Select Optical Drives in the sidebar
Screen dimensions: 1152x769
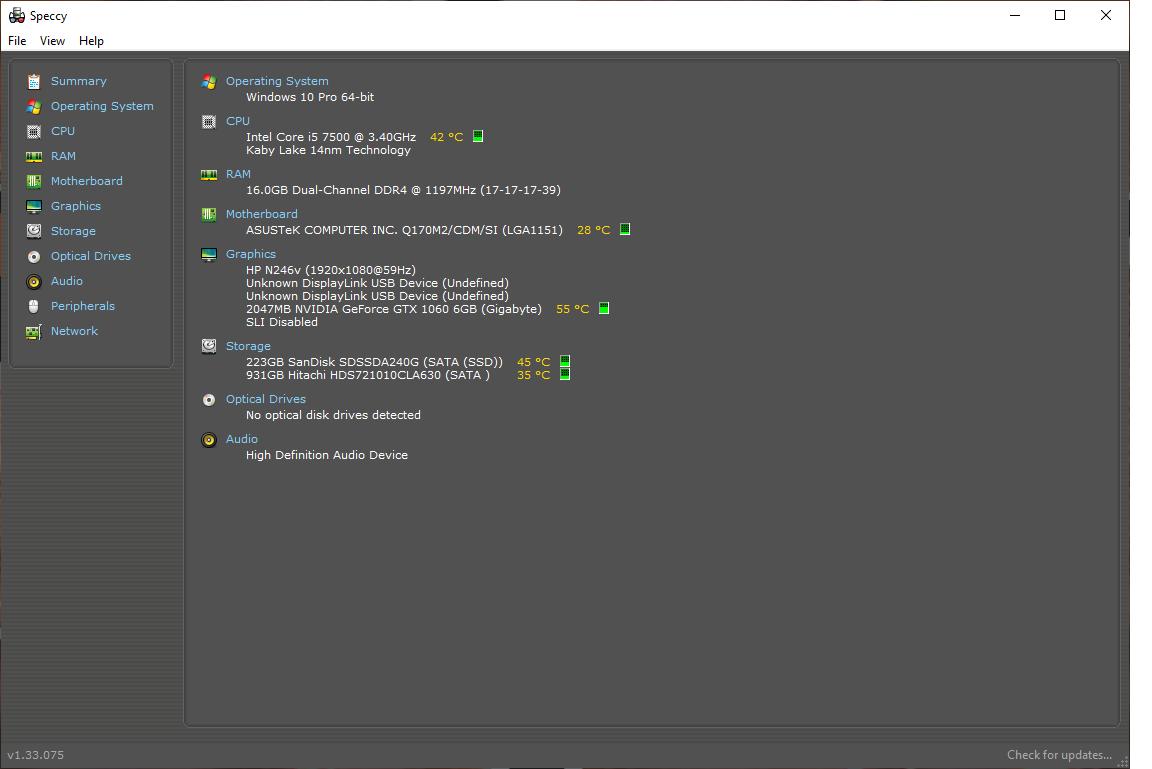click(90, 256)
